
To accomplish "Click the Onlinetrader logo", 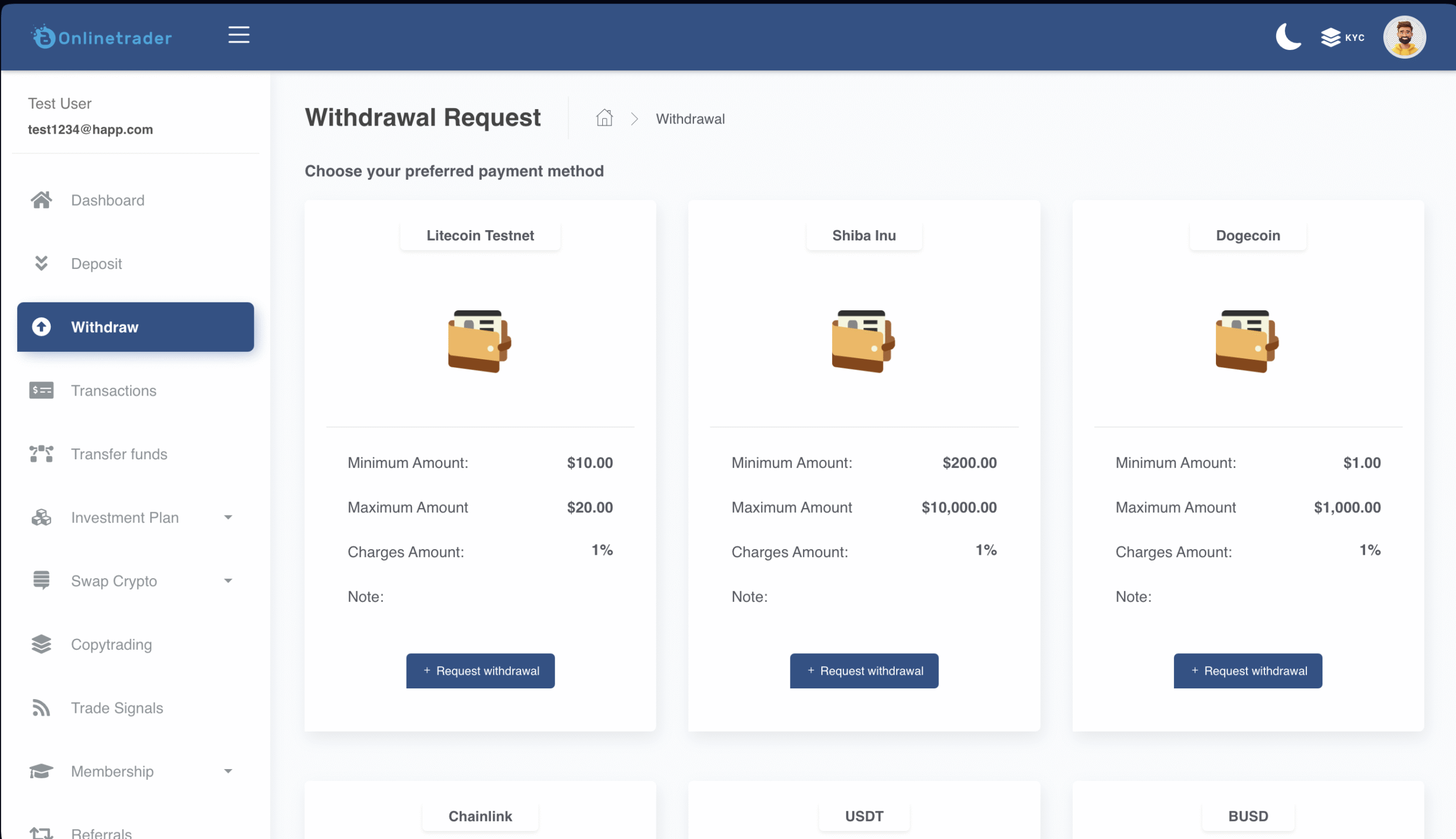I will 101,38.
